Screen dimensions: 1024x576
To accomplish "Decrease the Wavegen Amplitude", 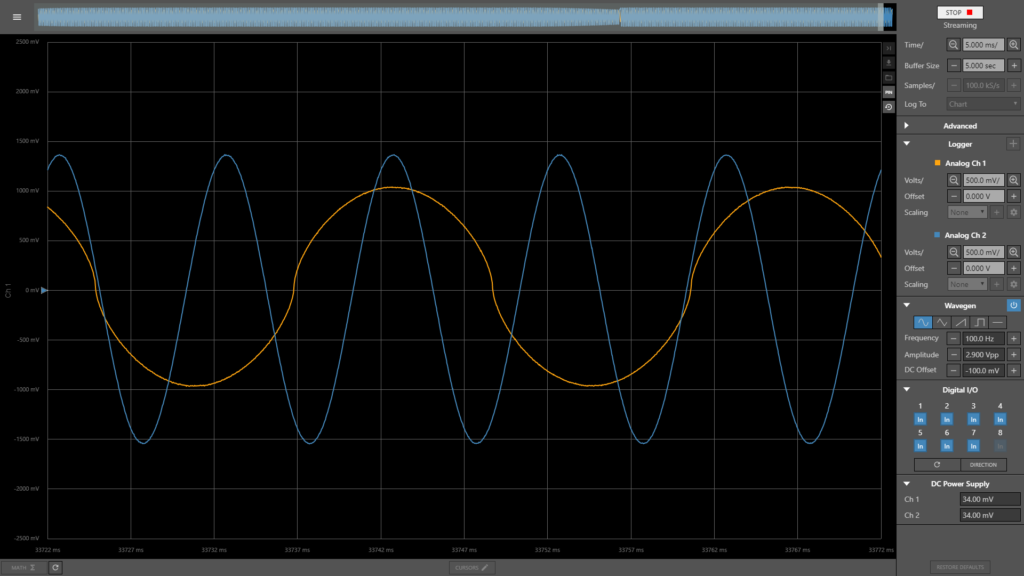I will tap(953, 355).
